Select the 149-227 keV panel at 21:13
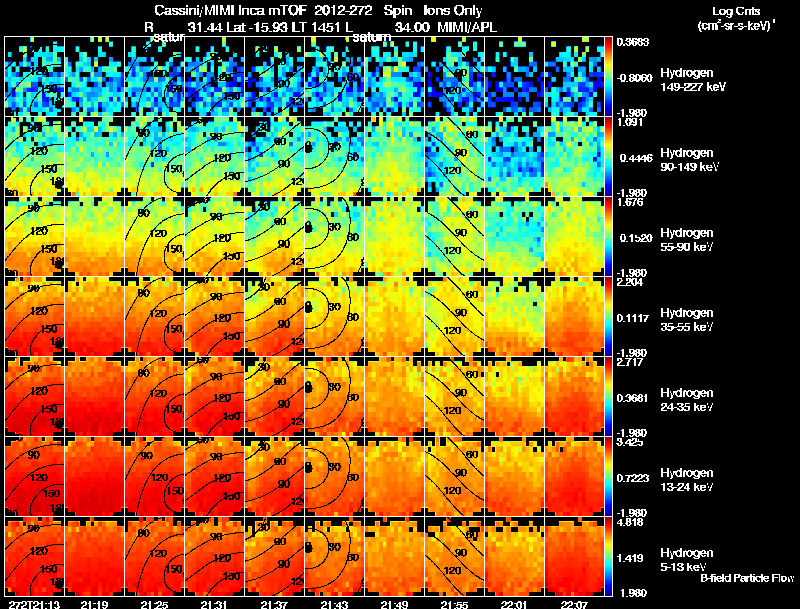The width and height of the screenshot is (800, 609). pos(35,77)
